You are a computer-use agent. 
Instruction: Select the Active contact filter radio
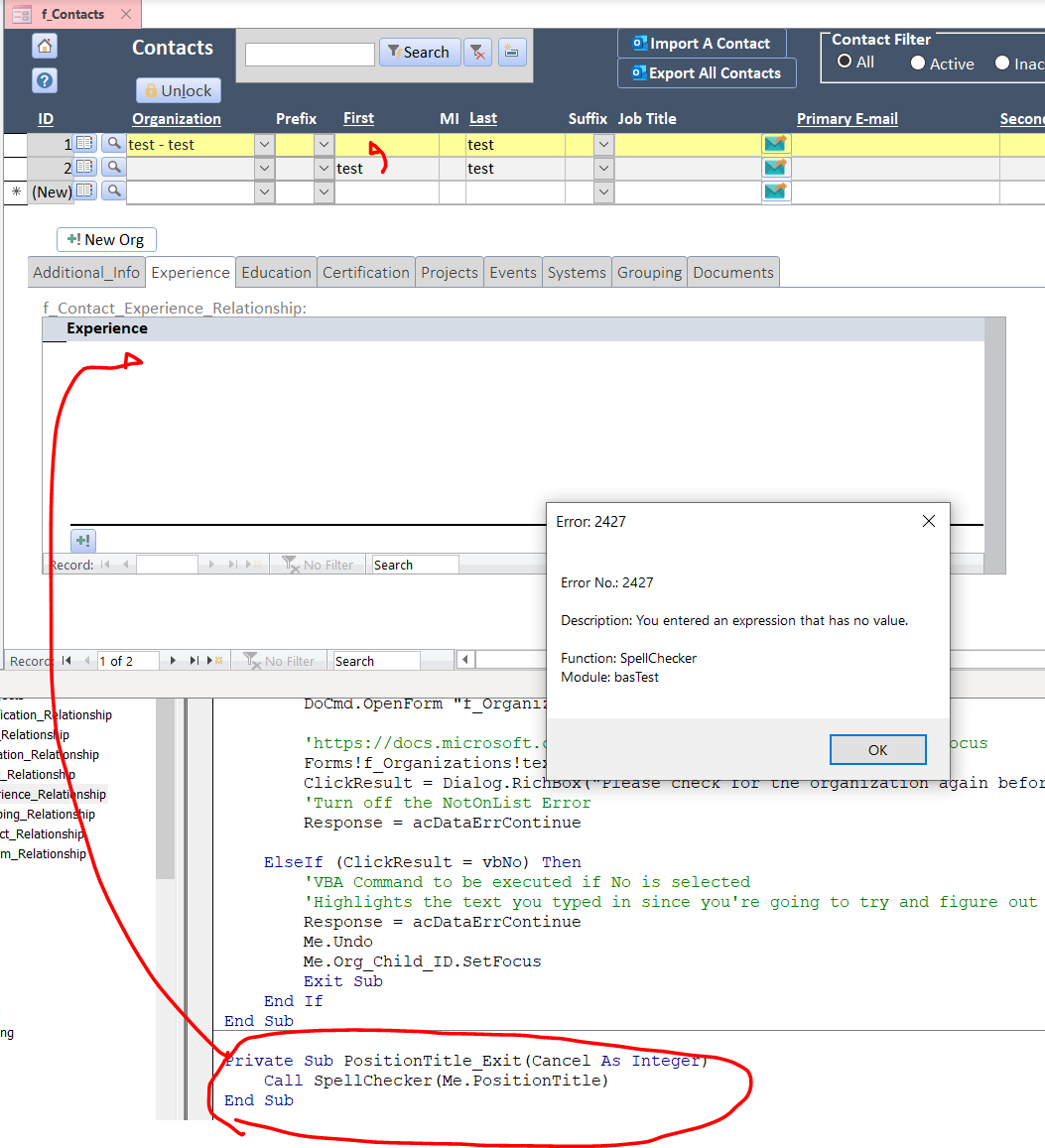[x=918, y=63]
